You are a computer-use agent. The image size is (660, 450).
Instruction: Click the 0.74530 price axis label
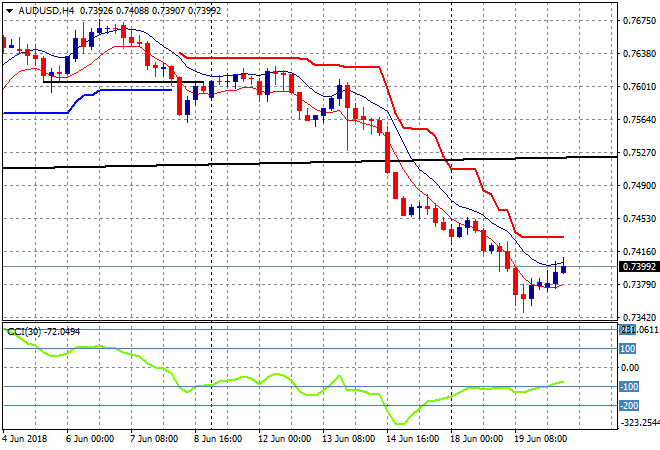tap(639, 218)
